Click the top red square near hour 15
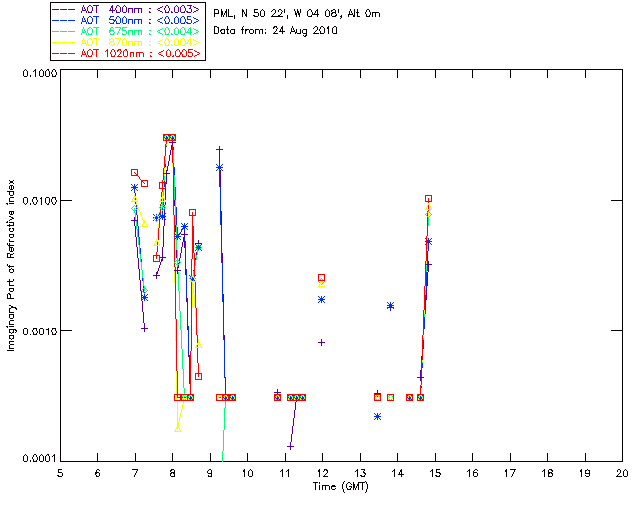 [x=428, y=199]
